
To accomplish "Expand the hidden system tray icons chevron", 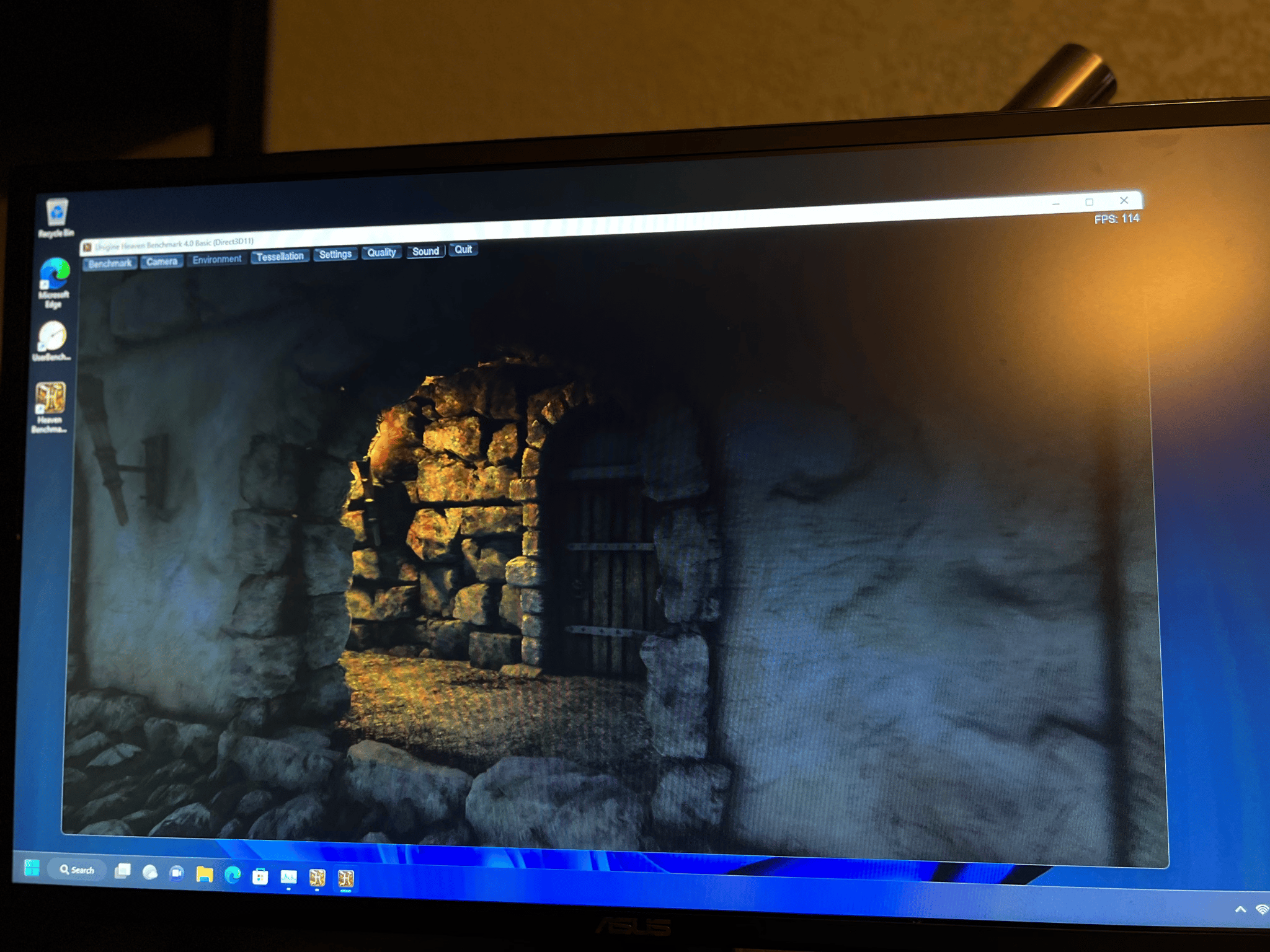I will [x=1240, y=910].
